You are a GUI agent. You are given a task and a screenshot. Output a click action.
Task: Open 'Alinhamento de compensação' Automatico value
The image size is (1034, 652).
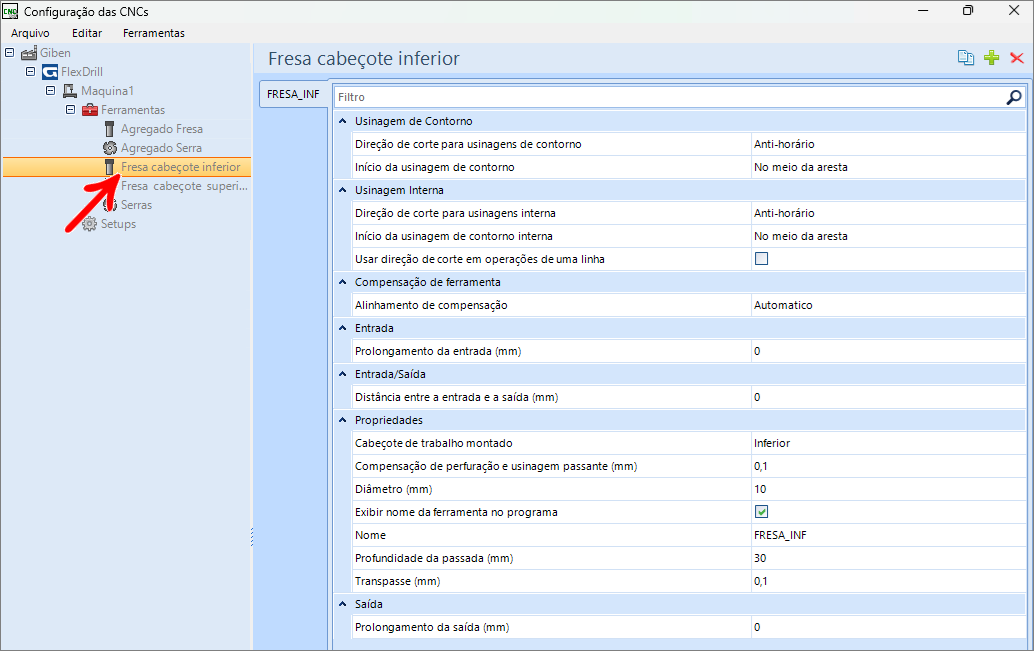888,305
